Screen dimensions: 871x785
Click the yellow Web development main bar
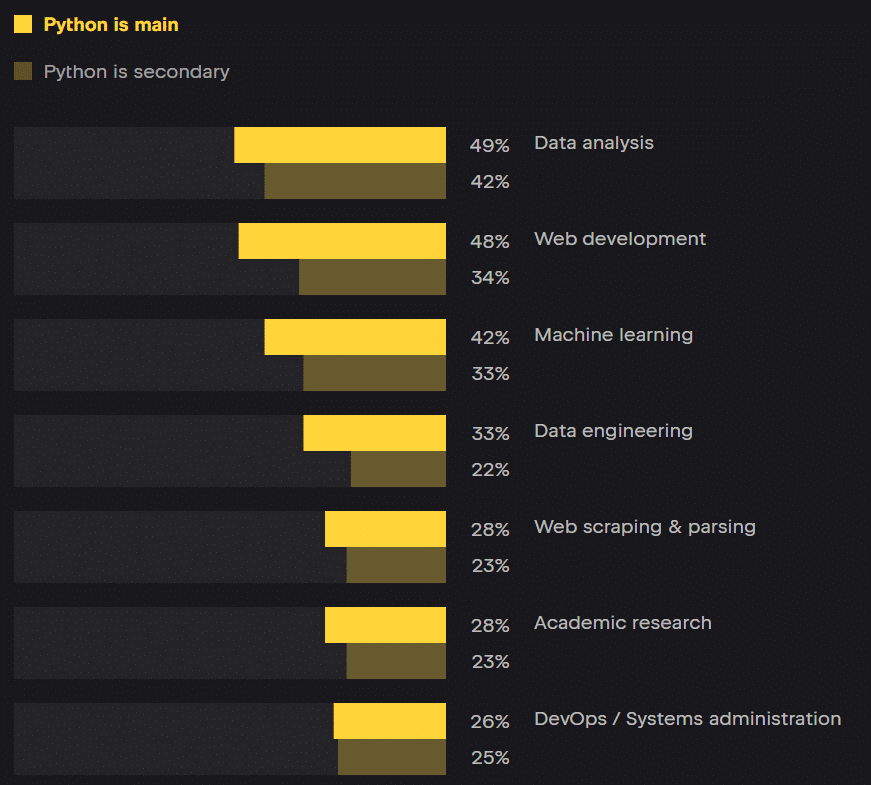pyautogui.click(x=342, y=241)
